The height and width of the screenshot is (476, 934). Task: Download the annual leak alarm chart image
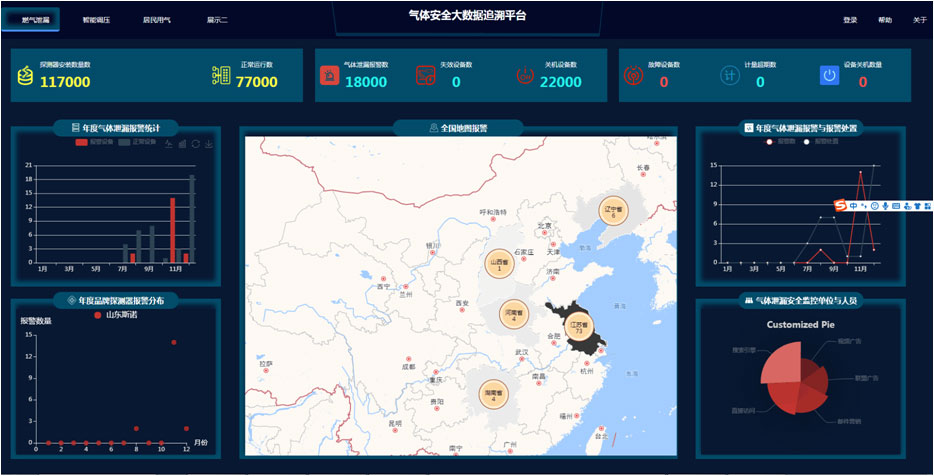click(208, 144)
